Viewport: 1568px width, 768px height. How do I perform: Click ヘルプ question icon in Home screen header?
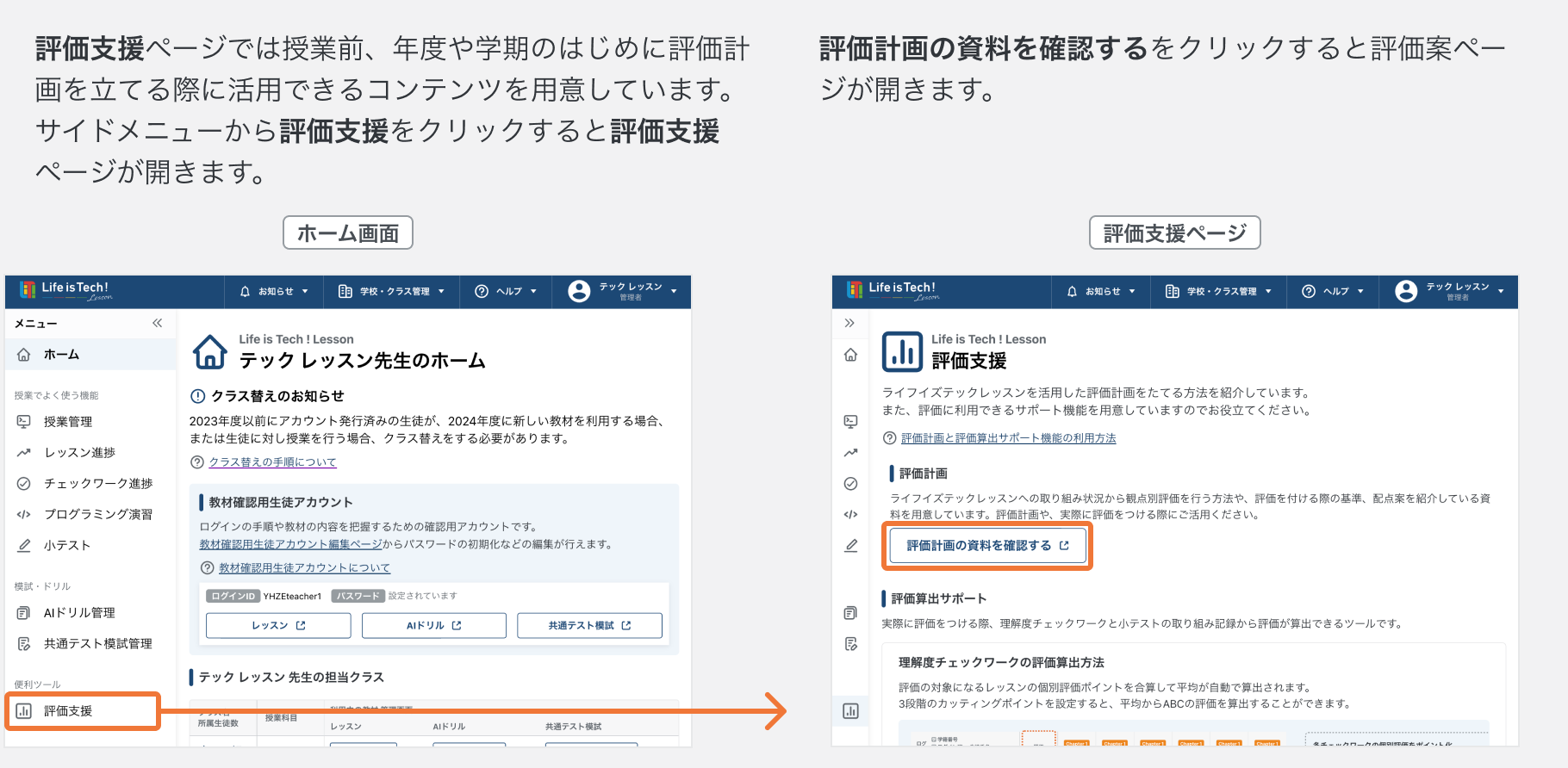click(482, 291)
